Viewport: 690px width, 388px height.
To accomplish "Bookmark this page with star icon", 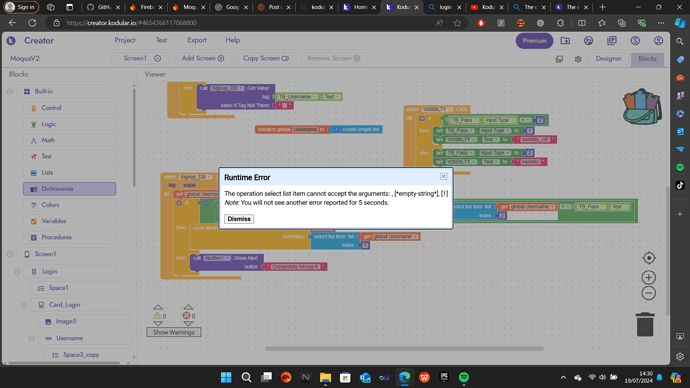I will click(457, 23).
